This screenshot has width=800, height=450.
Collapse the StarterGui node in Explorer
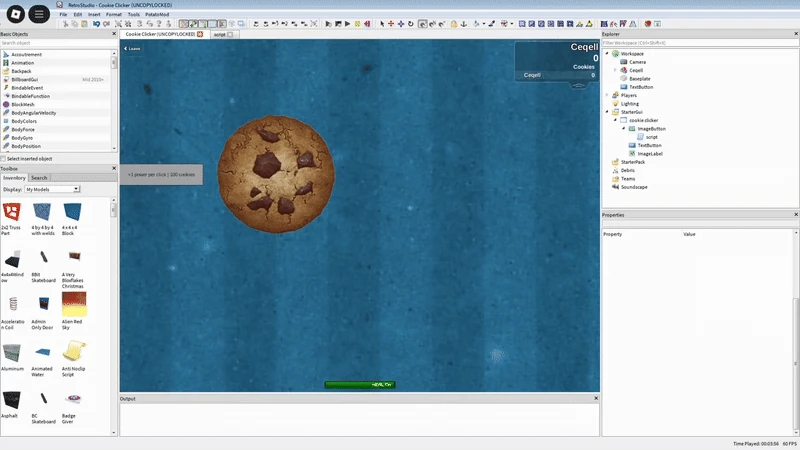coord(607,112)
